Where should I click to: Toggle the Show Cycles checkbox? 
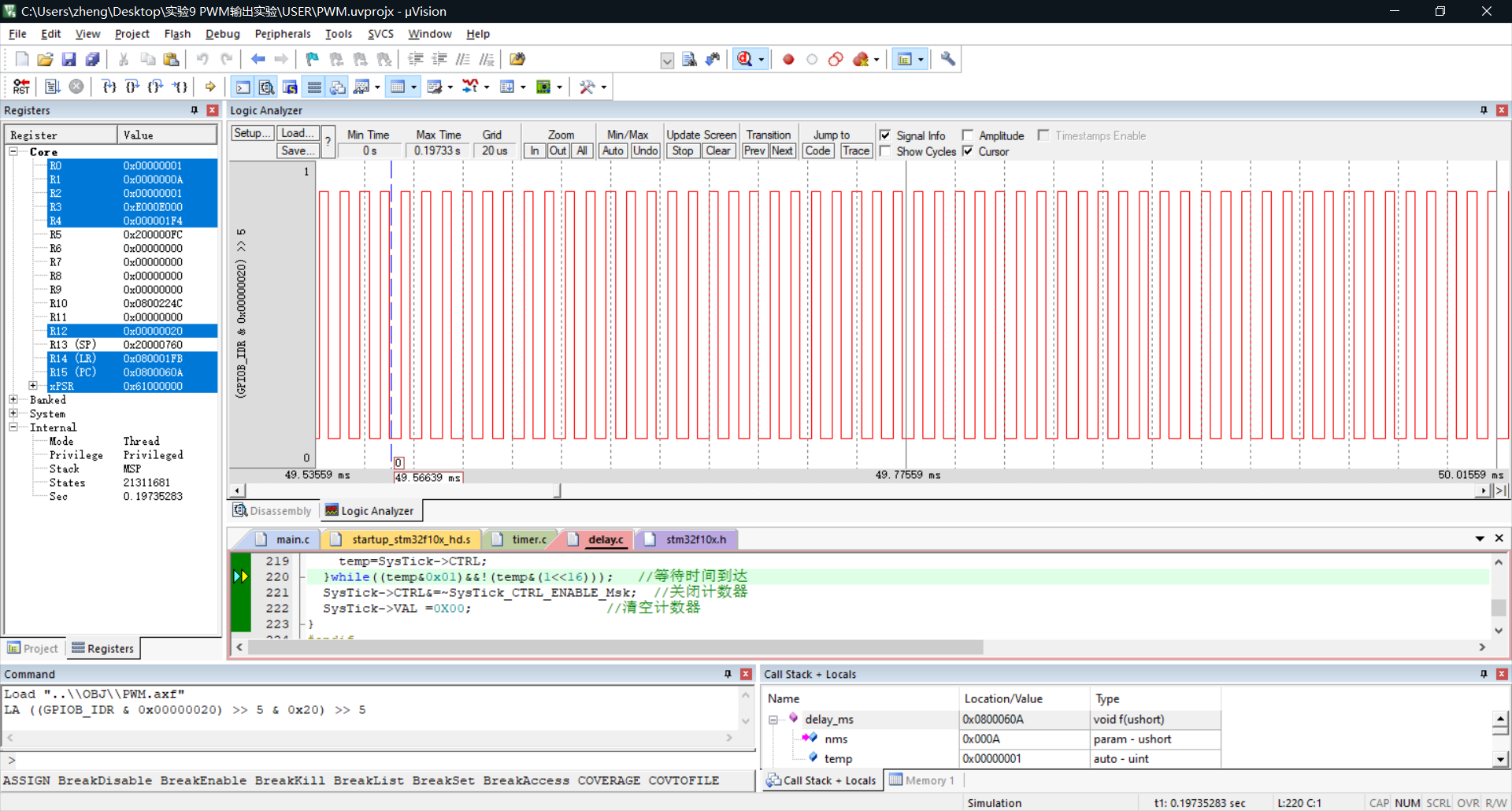[x=885, y=151]
